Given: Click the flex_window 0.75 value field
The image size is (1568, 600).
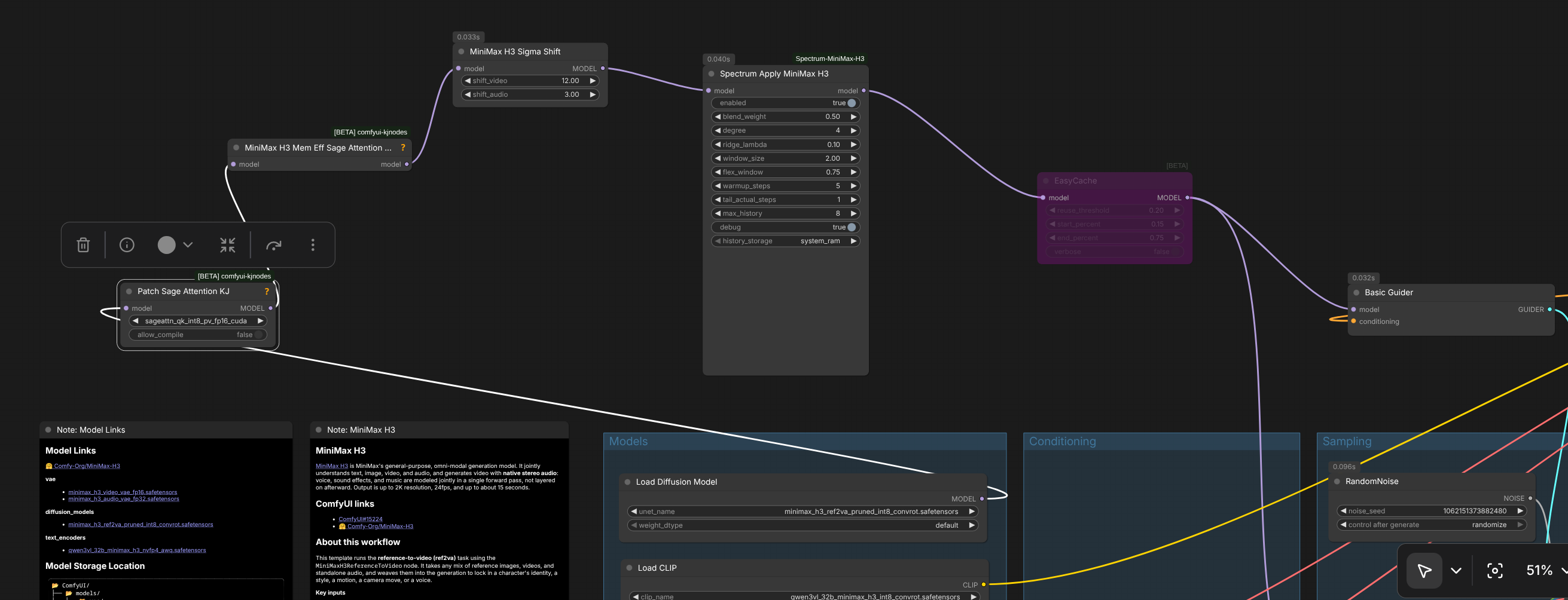Looking at the screenshot, I should pos(785,172).
